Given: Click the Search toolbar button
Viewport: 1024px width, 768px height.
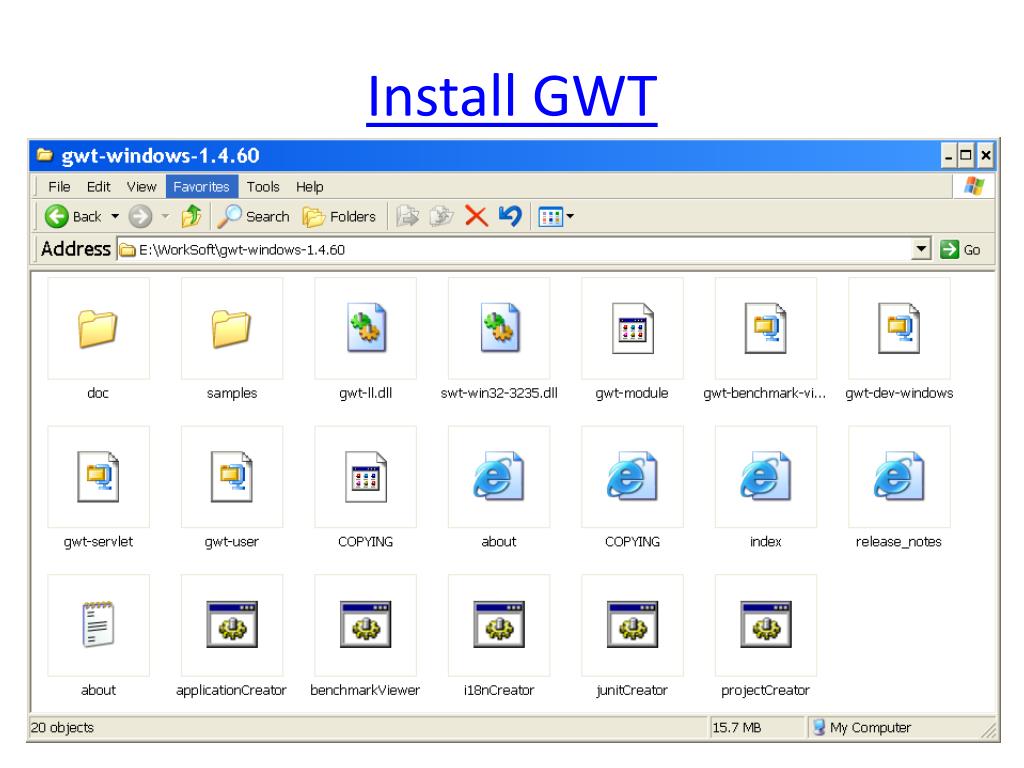Looking at the screenshot, I should 256,217.
